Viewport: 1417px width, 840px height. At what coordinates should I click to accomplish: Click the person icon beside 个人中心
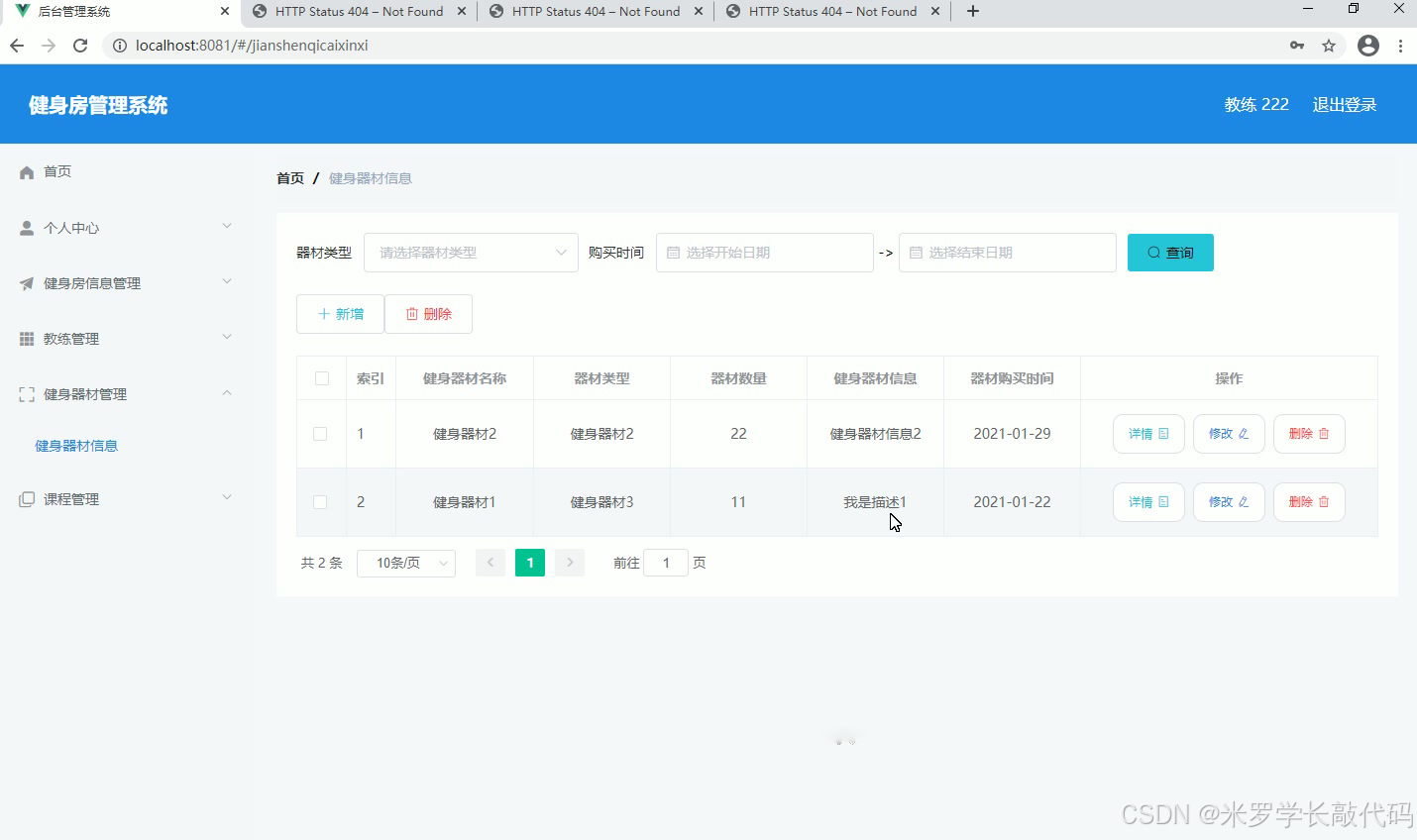pos(27,228)
